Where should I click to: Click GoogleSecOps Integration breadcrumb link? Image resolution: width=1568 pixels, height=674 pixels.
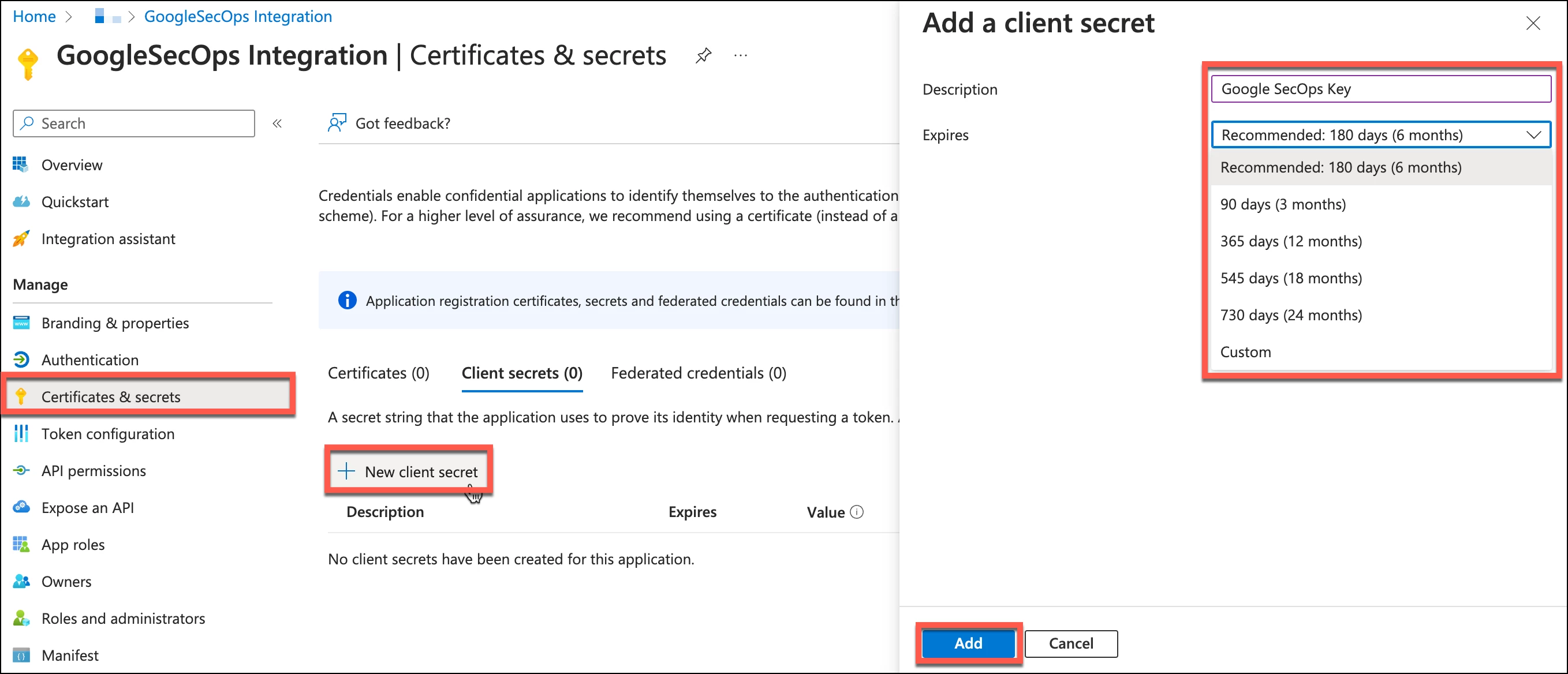238,16
